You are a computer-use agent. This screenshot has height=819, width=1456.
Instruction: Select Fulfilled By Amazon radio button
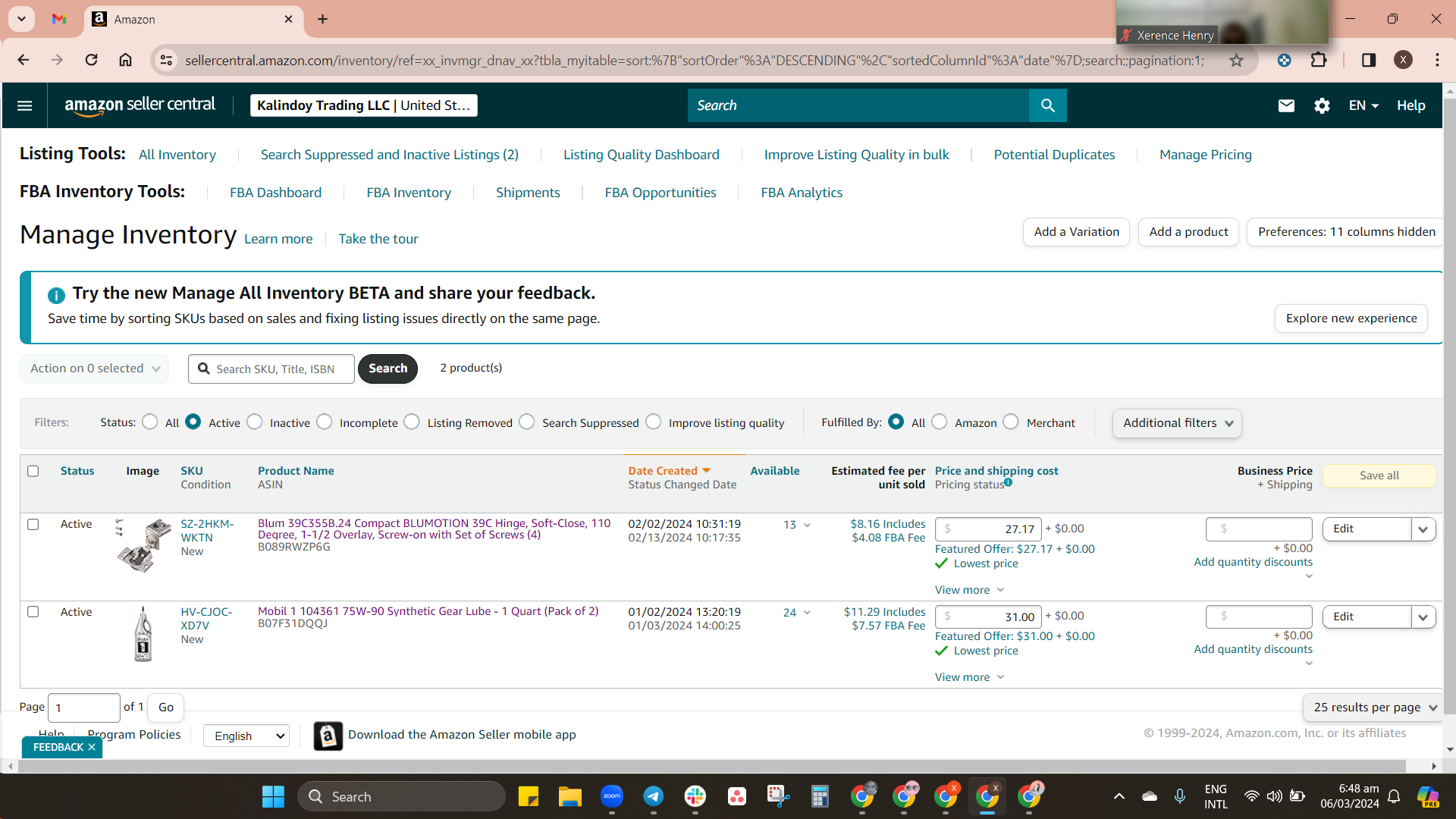(940, 422)
